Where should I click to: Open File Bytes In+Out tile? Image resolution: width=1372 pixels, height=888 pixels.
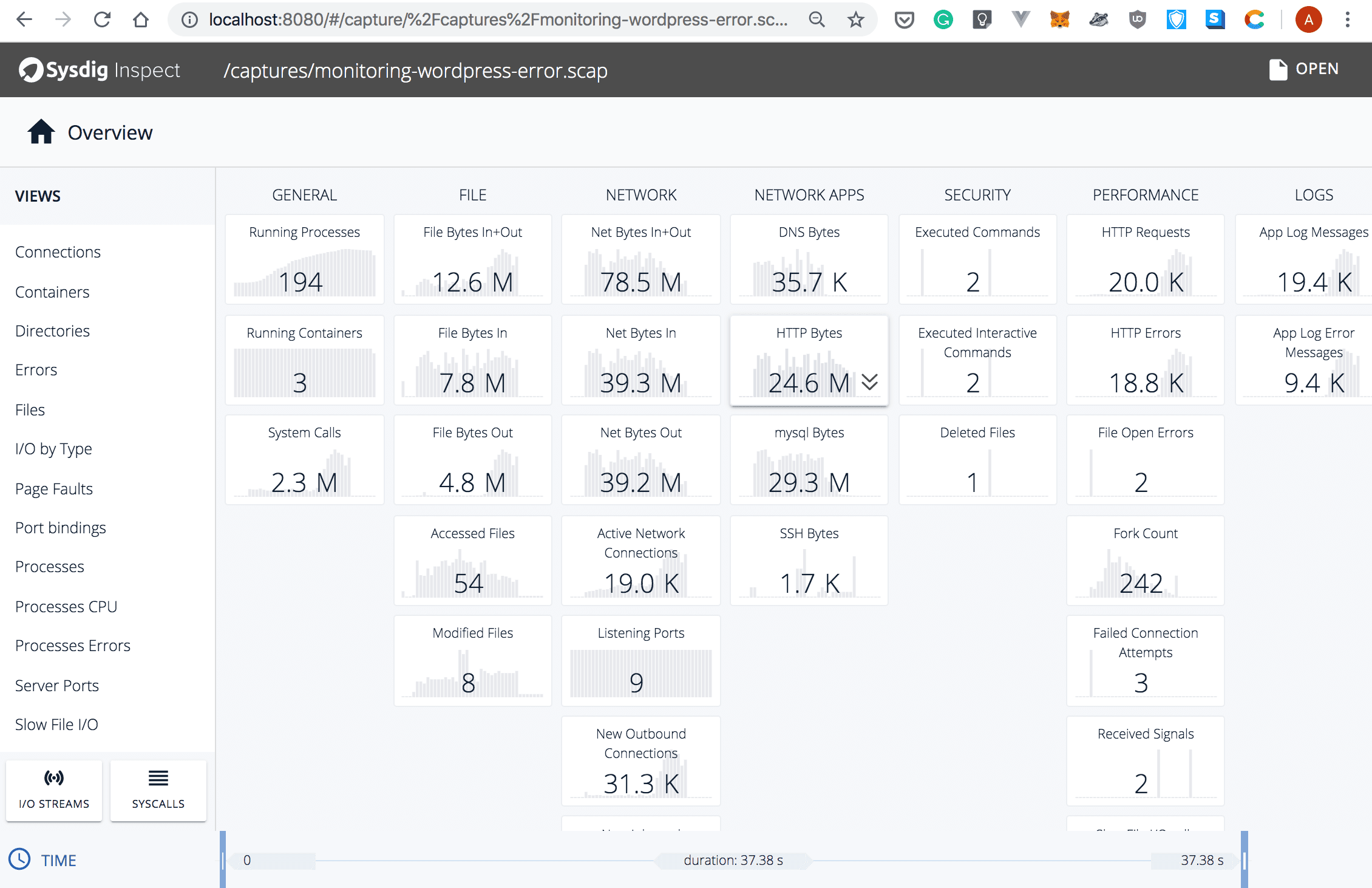pyautogui.click(x=472, y=259)
